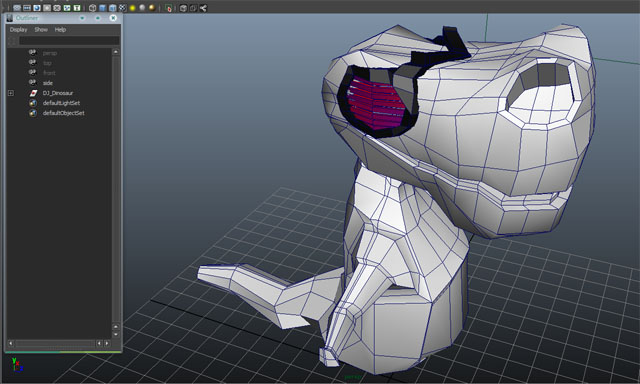
Task: Open the Outliner Display menu
Action: 18,29
